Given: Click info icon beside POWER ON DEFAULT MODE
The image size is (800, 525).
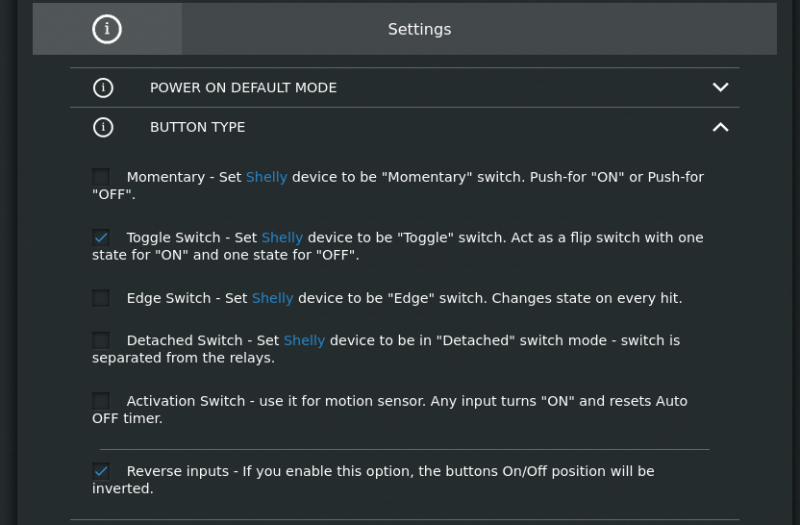Looking at the screenshot, I should pos(103,88).
